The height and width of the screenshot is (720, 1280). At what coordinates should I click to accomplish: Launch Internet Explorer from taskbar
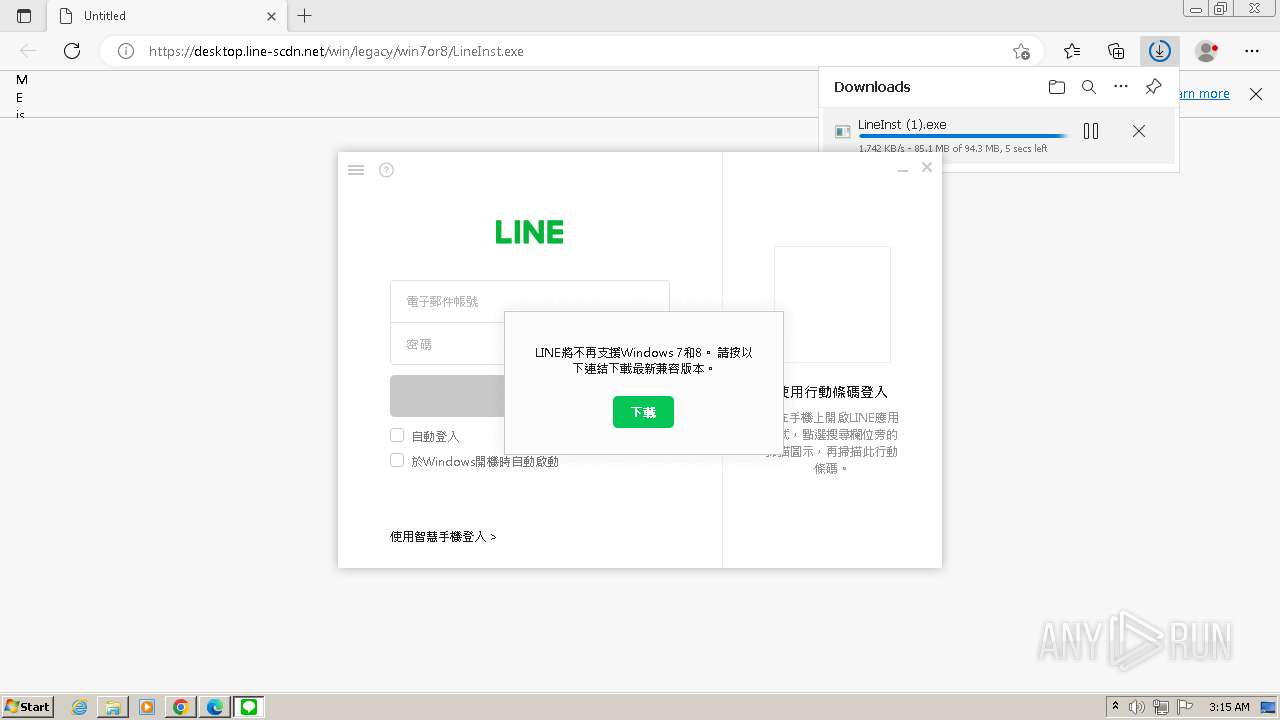click(x=80, y=707)
